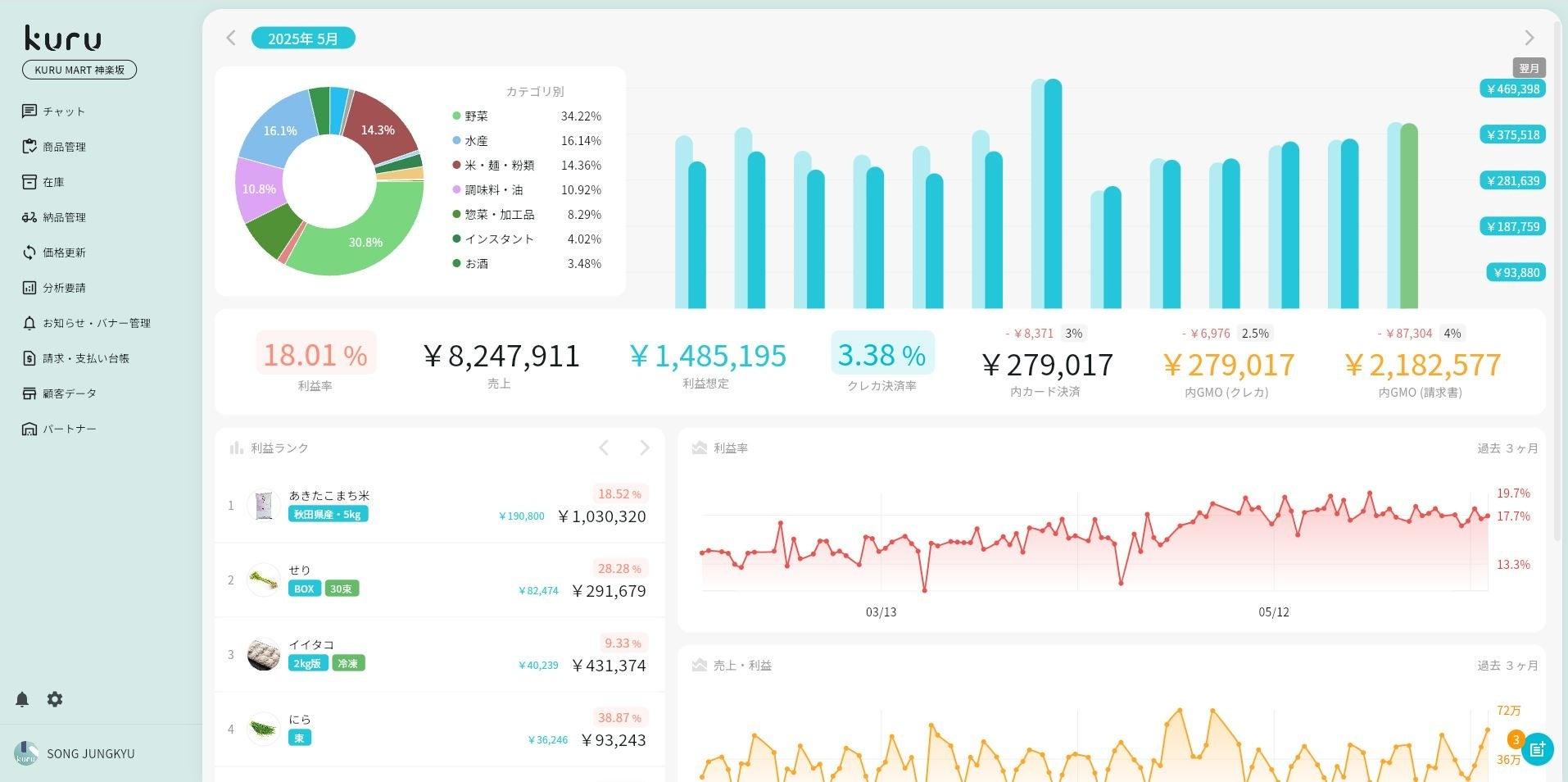Show next 利益ランク page arrow
Screen dimensions: 1568x782
coord(645,448)
